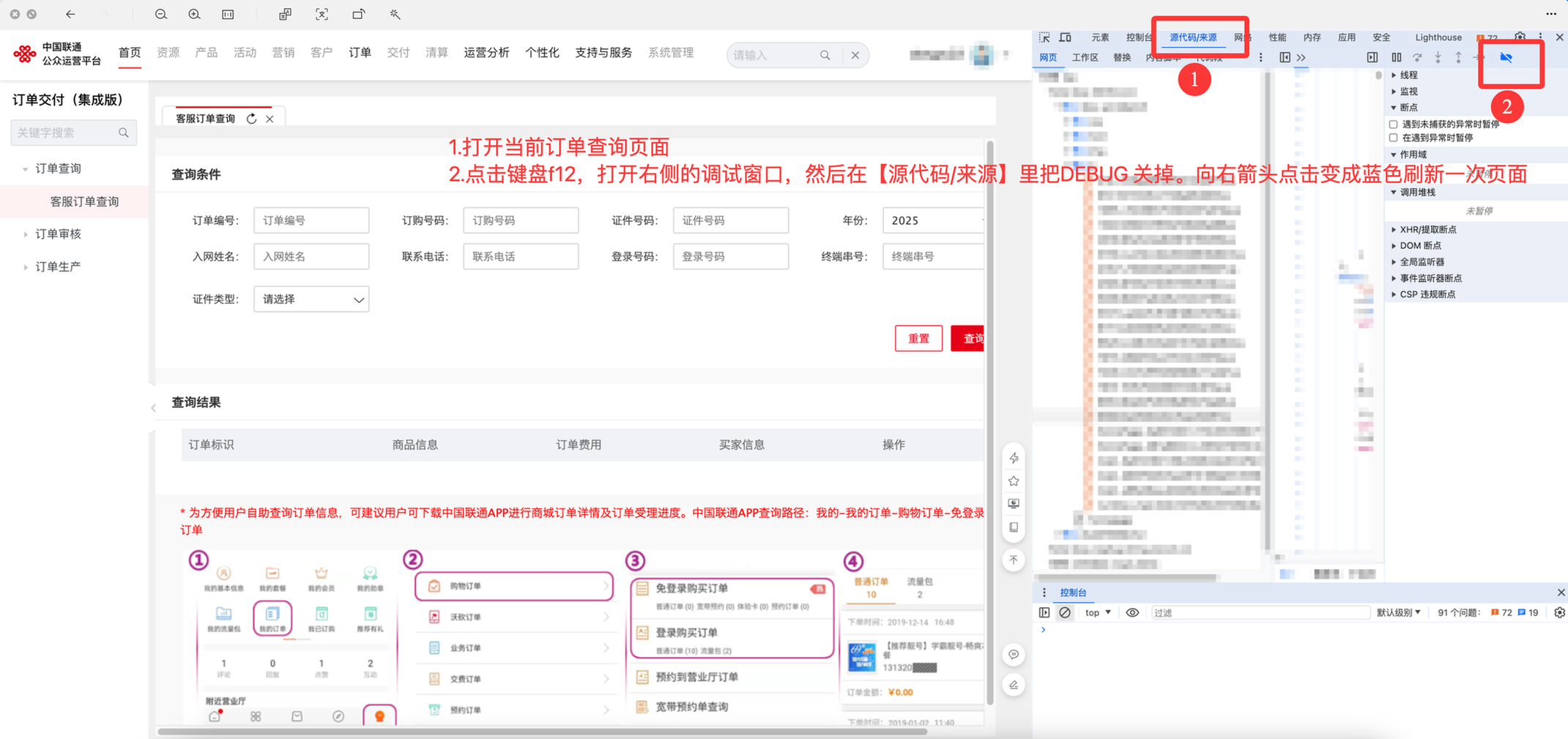Image resolution: width=1568 pixels, height=739 pixels.
Task: Switch to the 元素 DevTools tab
Action: pyautogui.click(x=1101, y=37)
